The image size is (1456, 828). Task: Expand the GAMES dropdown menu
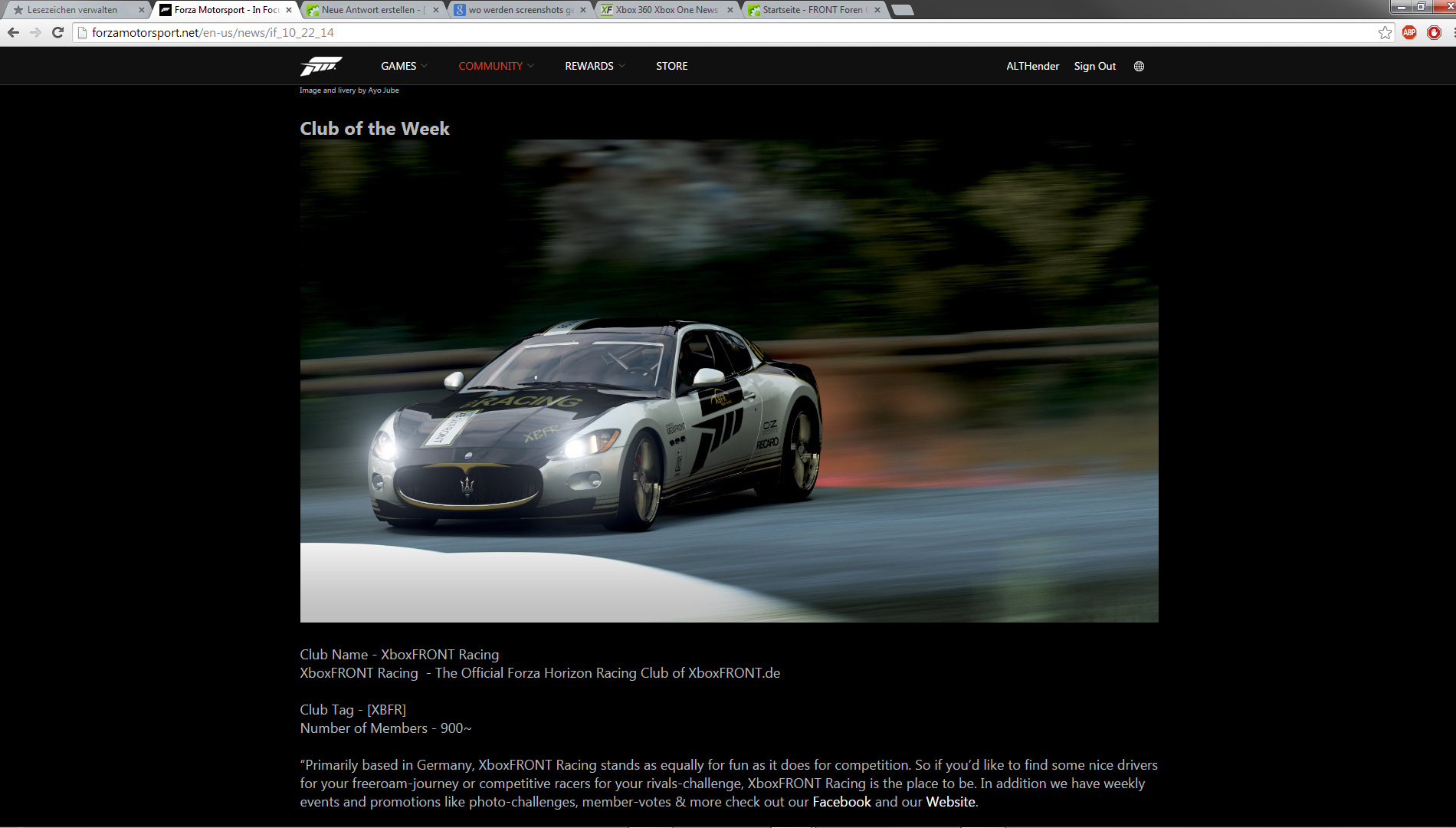coord(404,67)
